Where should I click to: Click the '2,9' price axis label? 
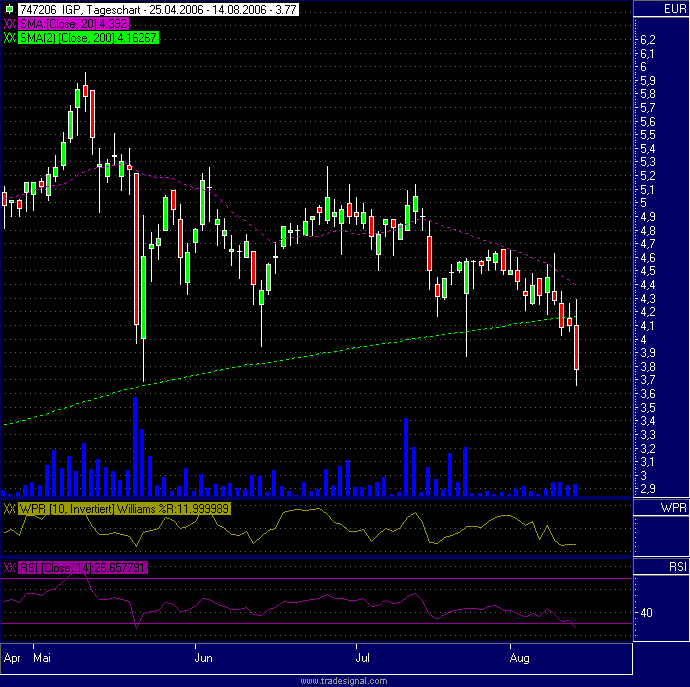(x=648, y=489)
